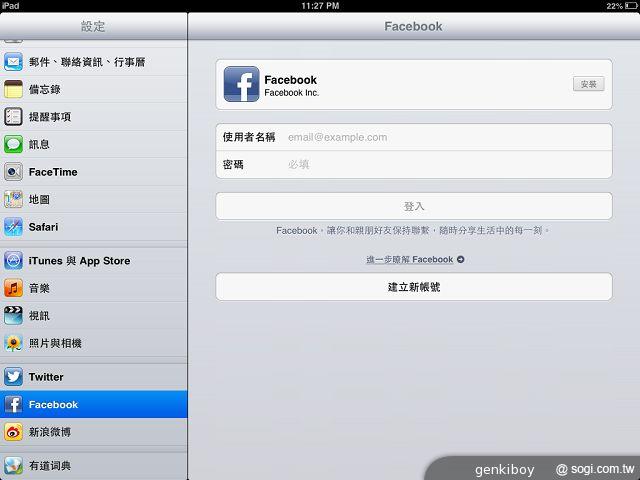Open 郵件、聯絡資訊、行事曆 settings
Image resolution: width=640 pixels, height=480 pixels.
[93, 62]
